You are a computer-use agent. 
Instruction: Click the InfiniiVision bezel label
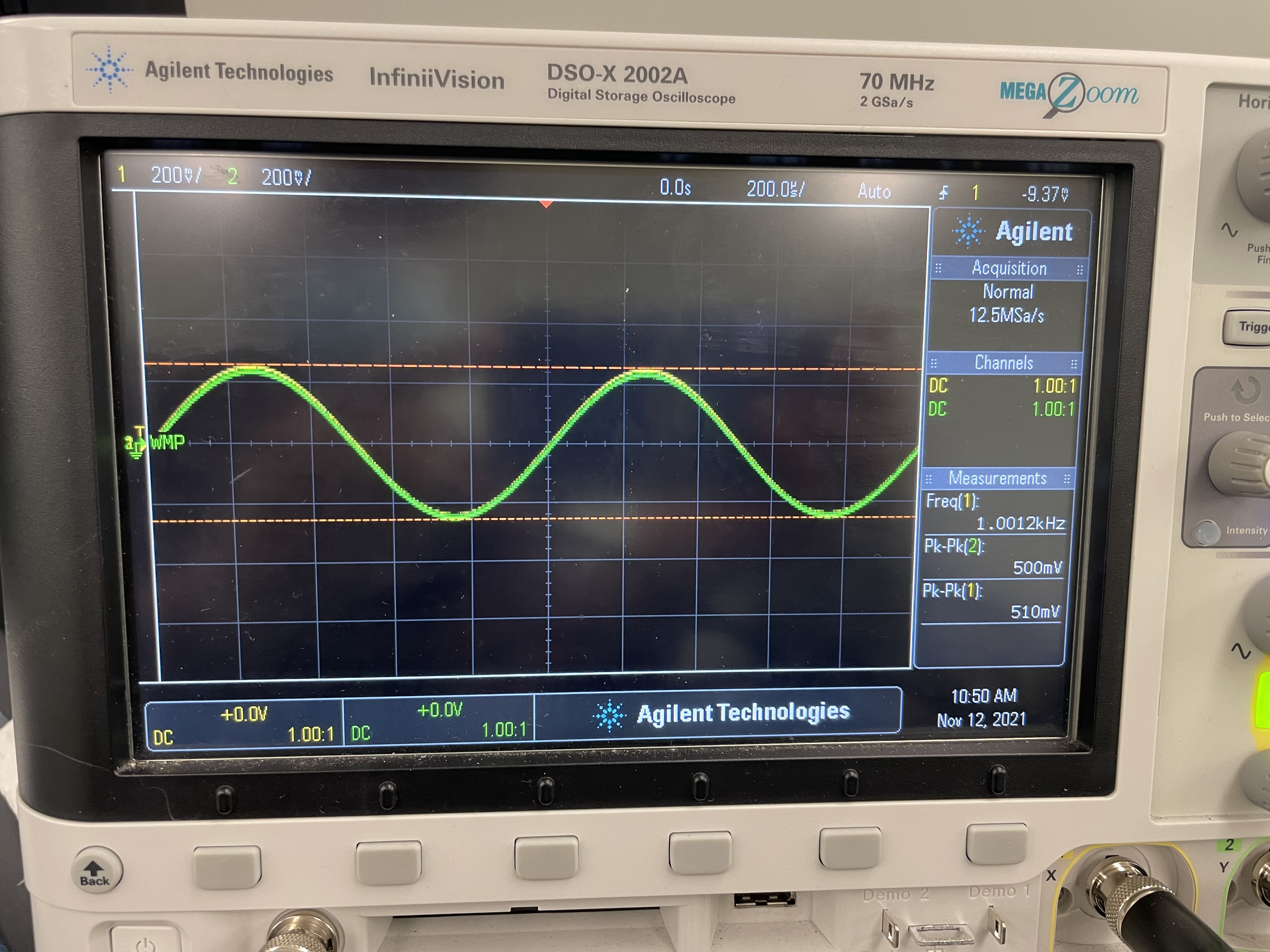(x=436, y=79)
